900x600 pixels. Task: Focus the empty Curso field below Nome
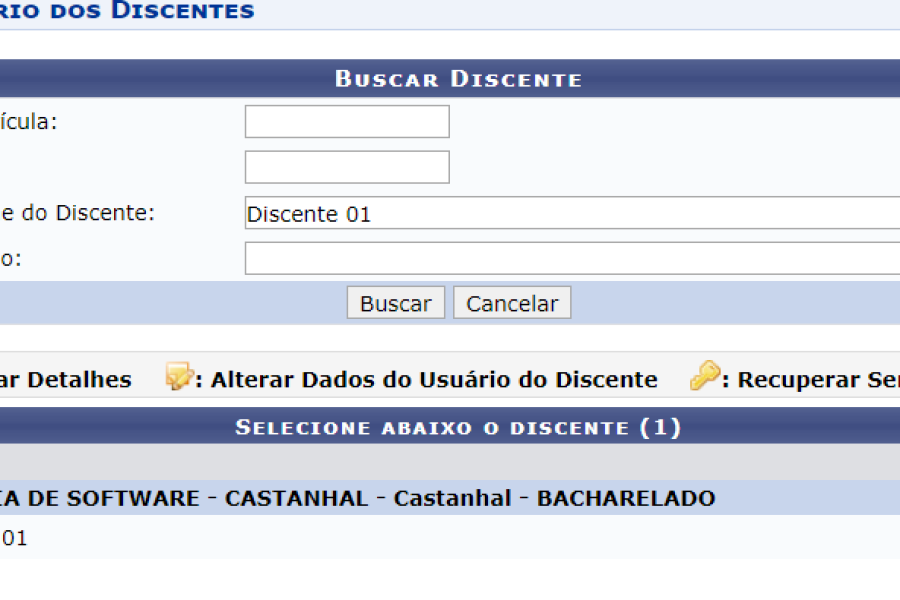tap(572, 258)
